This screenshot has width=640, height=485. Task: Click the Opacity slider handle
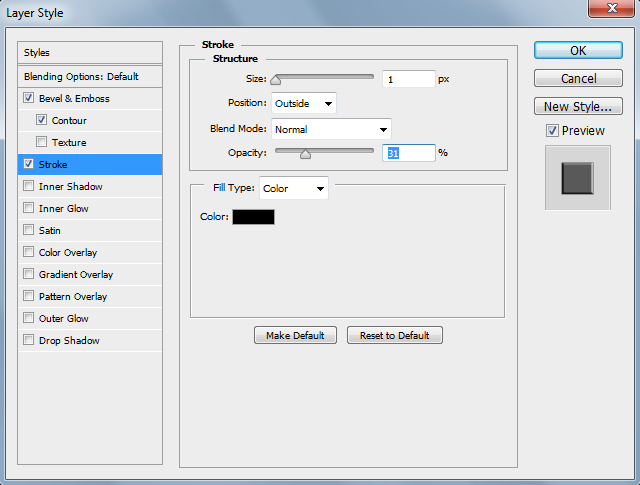[x=305, y=154]
